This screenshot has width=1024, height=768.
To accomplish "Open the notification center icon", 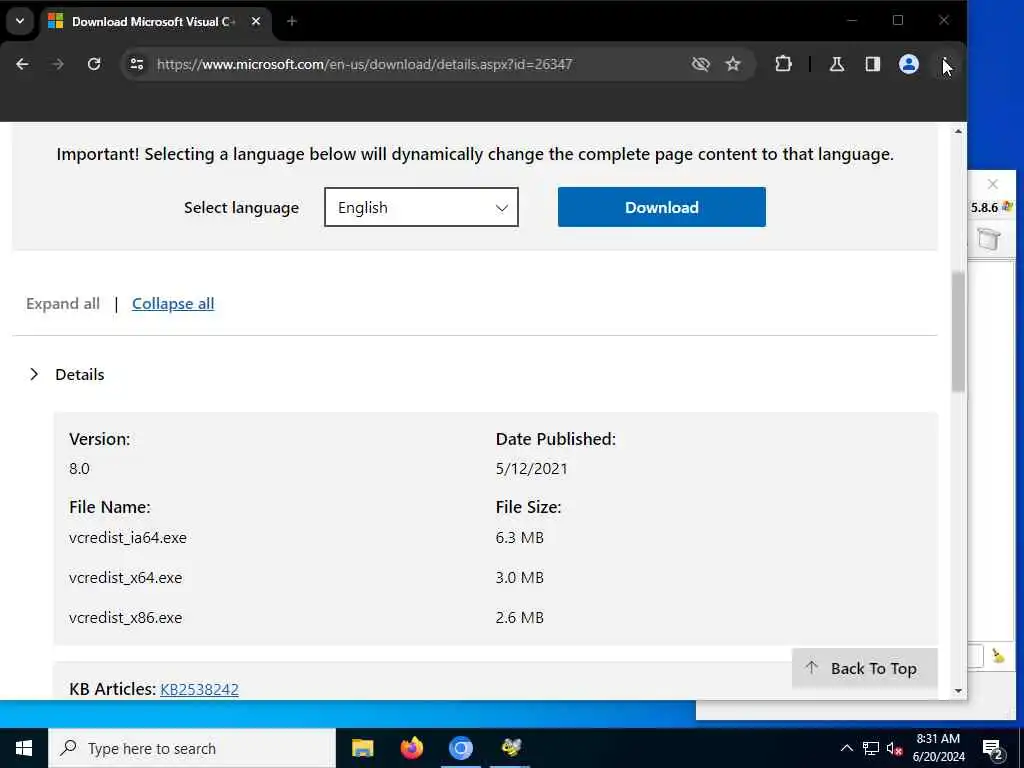I will tap(993, 750).
